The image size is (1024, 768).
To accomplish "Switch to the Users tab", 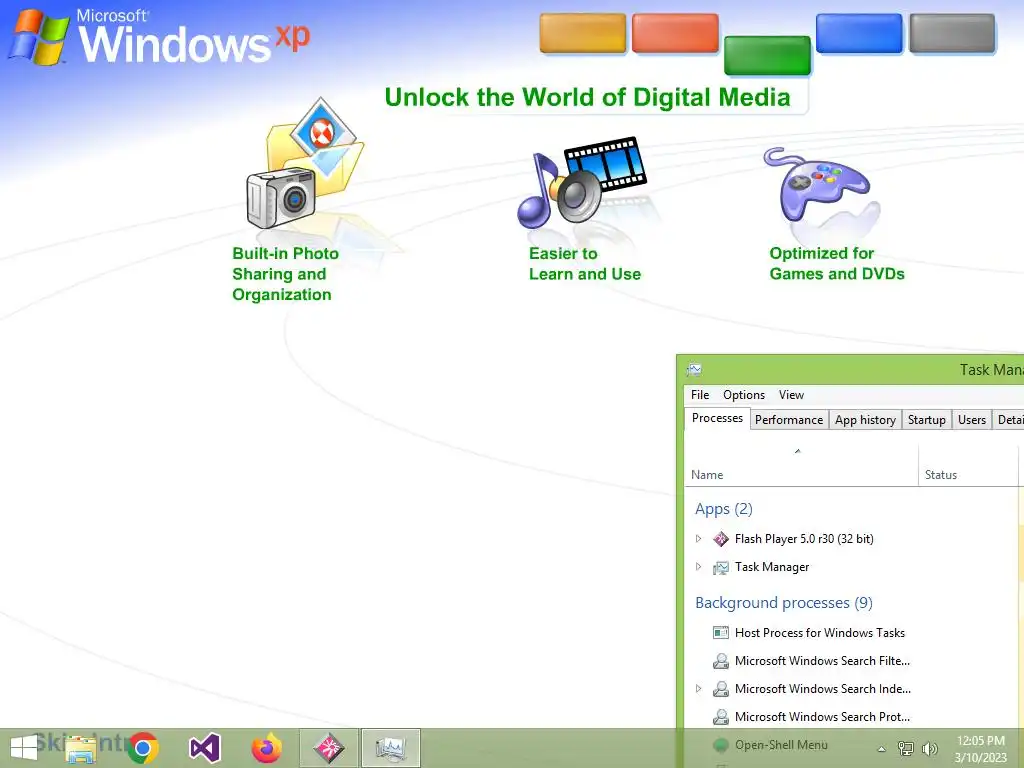I will [x=972, y=420].
